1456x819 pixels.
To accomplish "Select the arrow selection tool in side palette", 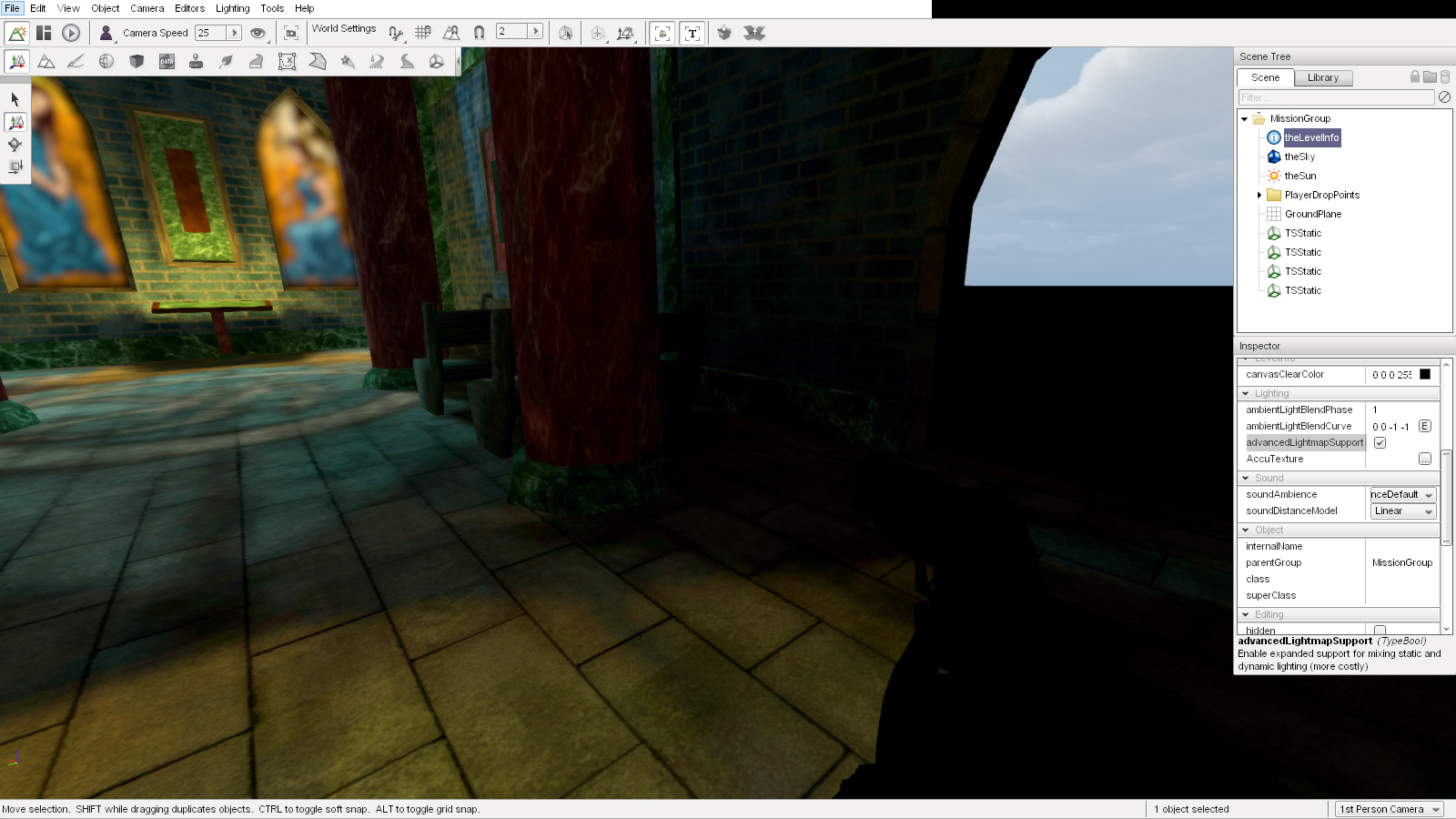I will point(15,99).
